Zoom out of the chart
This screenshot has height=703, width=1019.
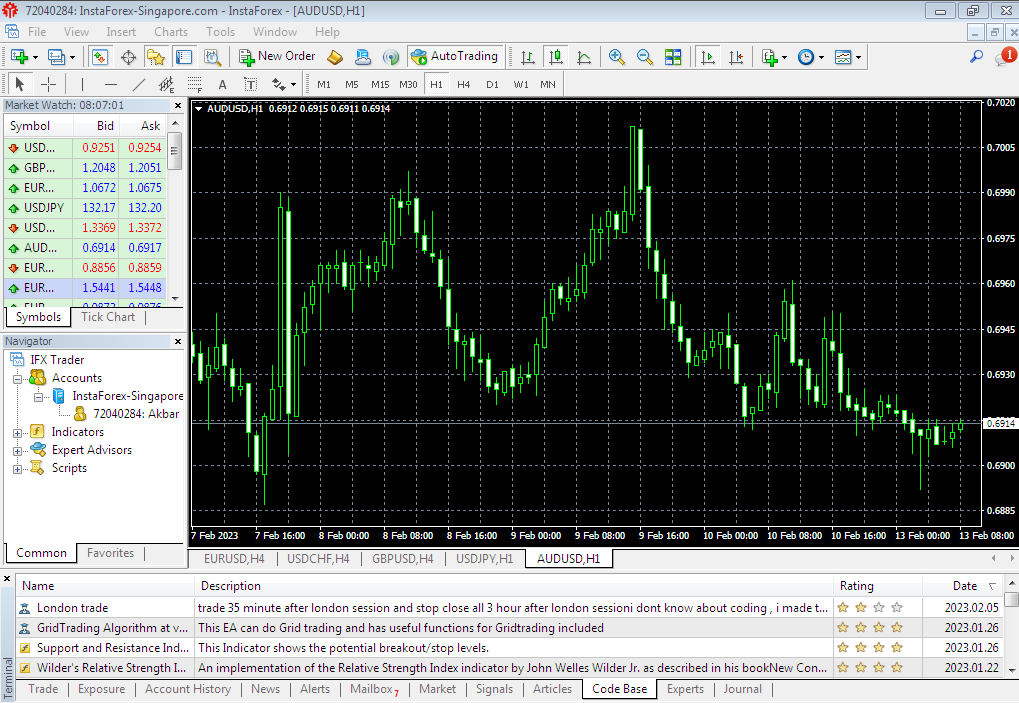pos(644,57)
